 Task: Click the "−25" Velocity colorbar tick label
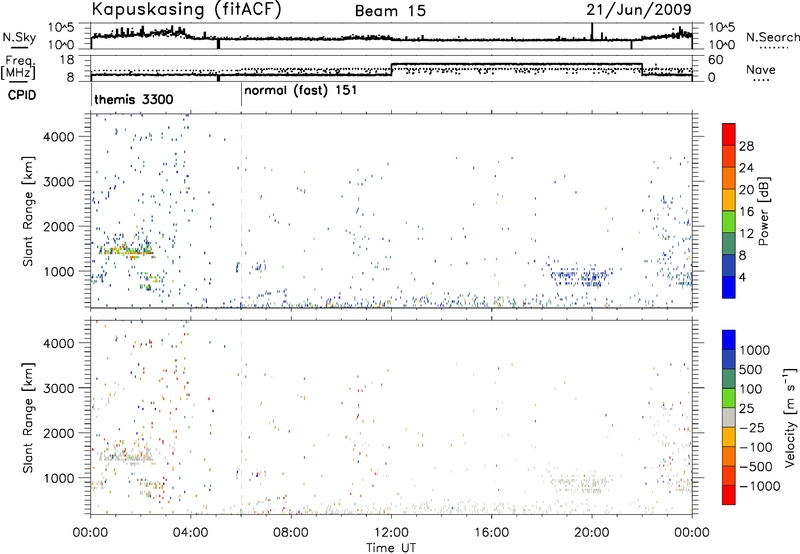tap(752, 428)
